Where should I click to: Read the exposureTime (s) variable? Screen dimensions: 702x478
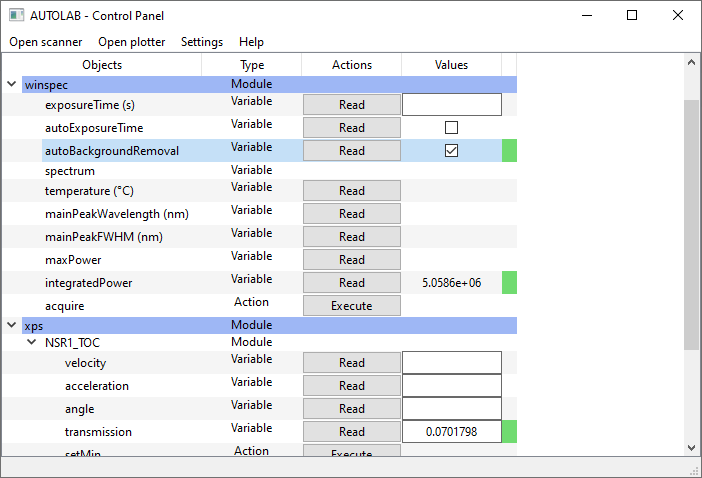(x=352, y=105)
